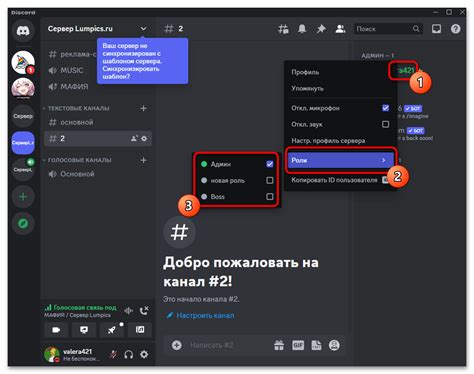Click invite people icon on channel 2
Screen dimensions: 474x374
click(x=134, y=138)
